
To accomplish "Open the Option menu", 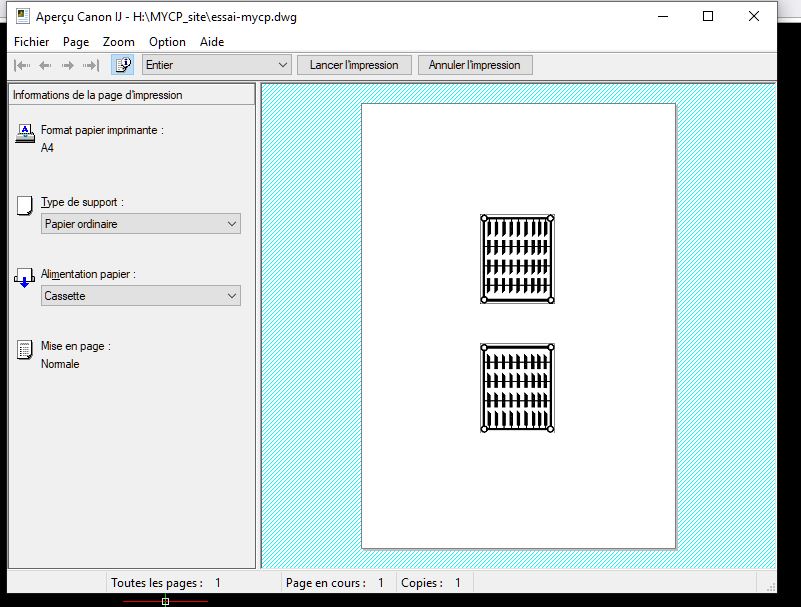I will [x=167, y=42].
